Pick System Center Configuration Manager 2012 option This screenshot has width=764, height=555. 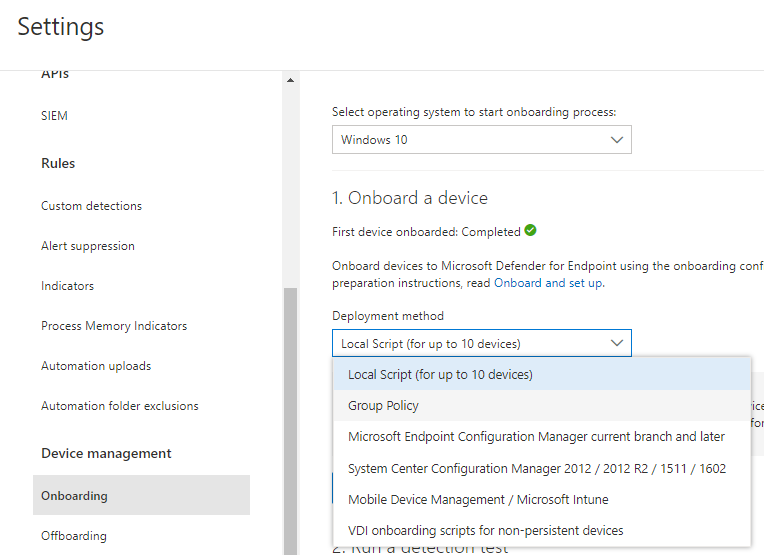tap(536, 468)
